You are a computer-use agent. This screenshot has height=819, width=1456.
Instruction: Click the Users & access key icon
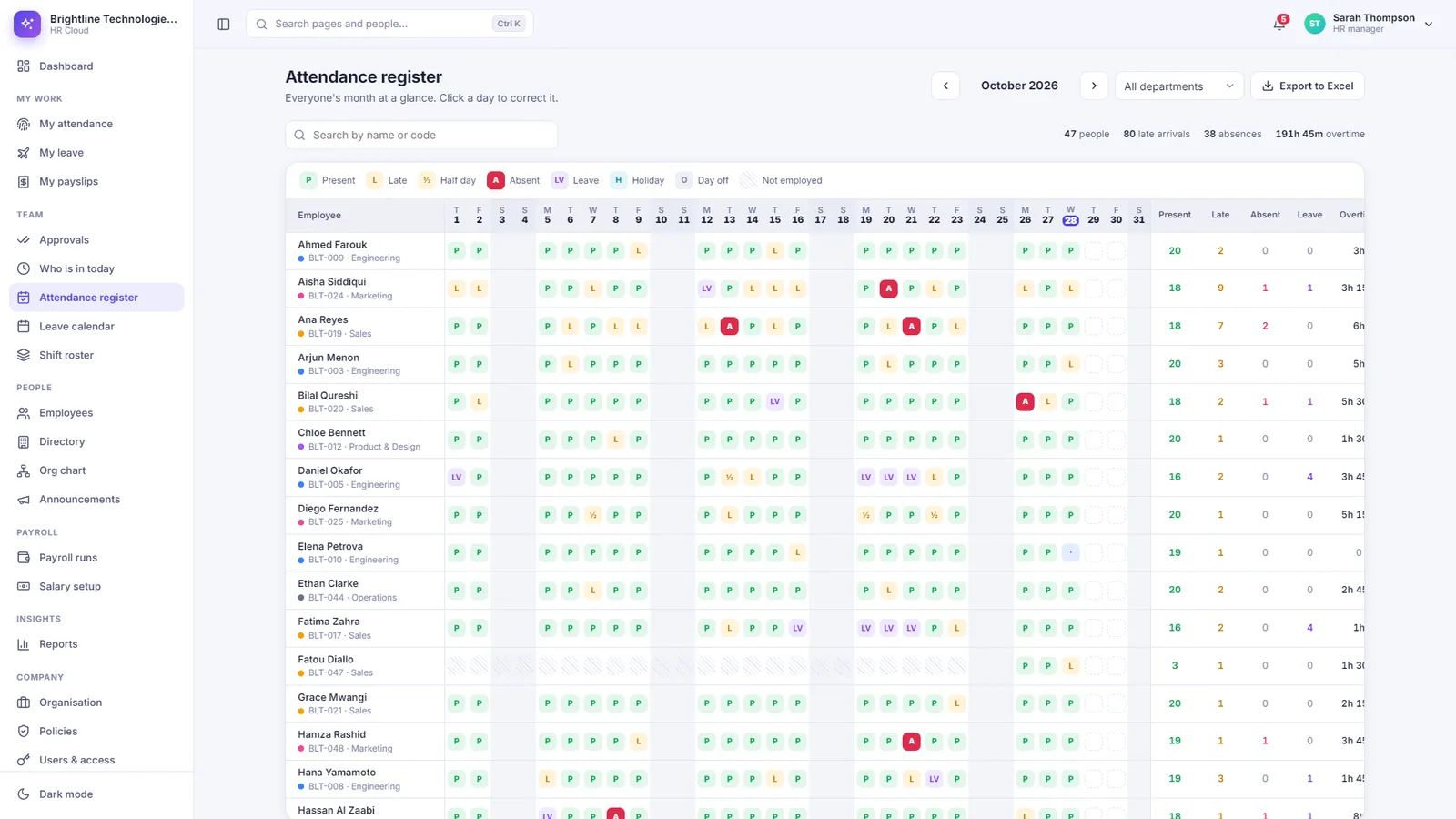[24, 760]
